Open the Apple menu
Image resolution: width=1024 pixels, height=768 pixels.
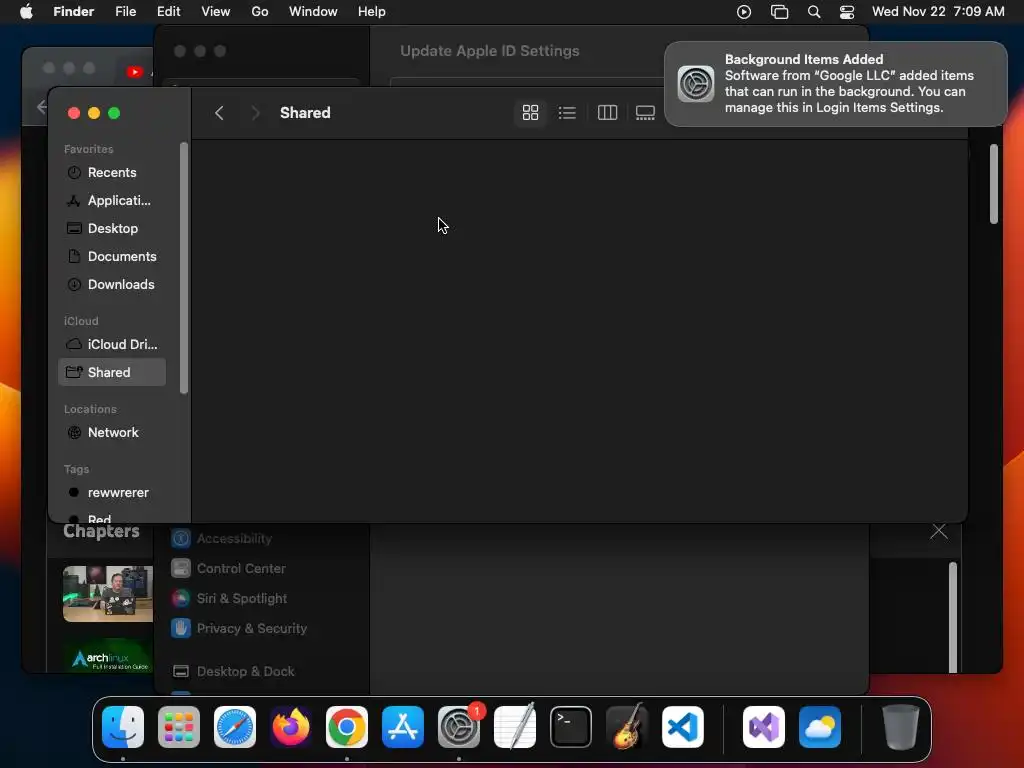[26, 12]
